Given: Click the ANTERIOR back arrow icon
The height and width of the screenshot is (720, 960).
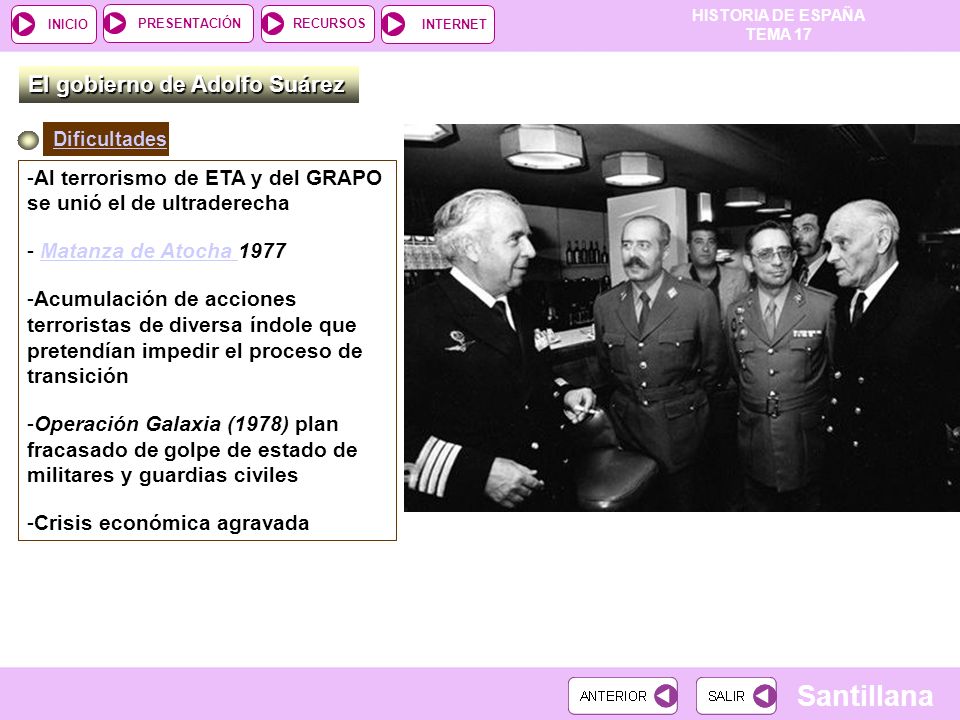Looking at the screenshot, I should click(x=665, y=696).
